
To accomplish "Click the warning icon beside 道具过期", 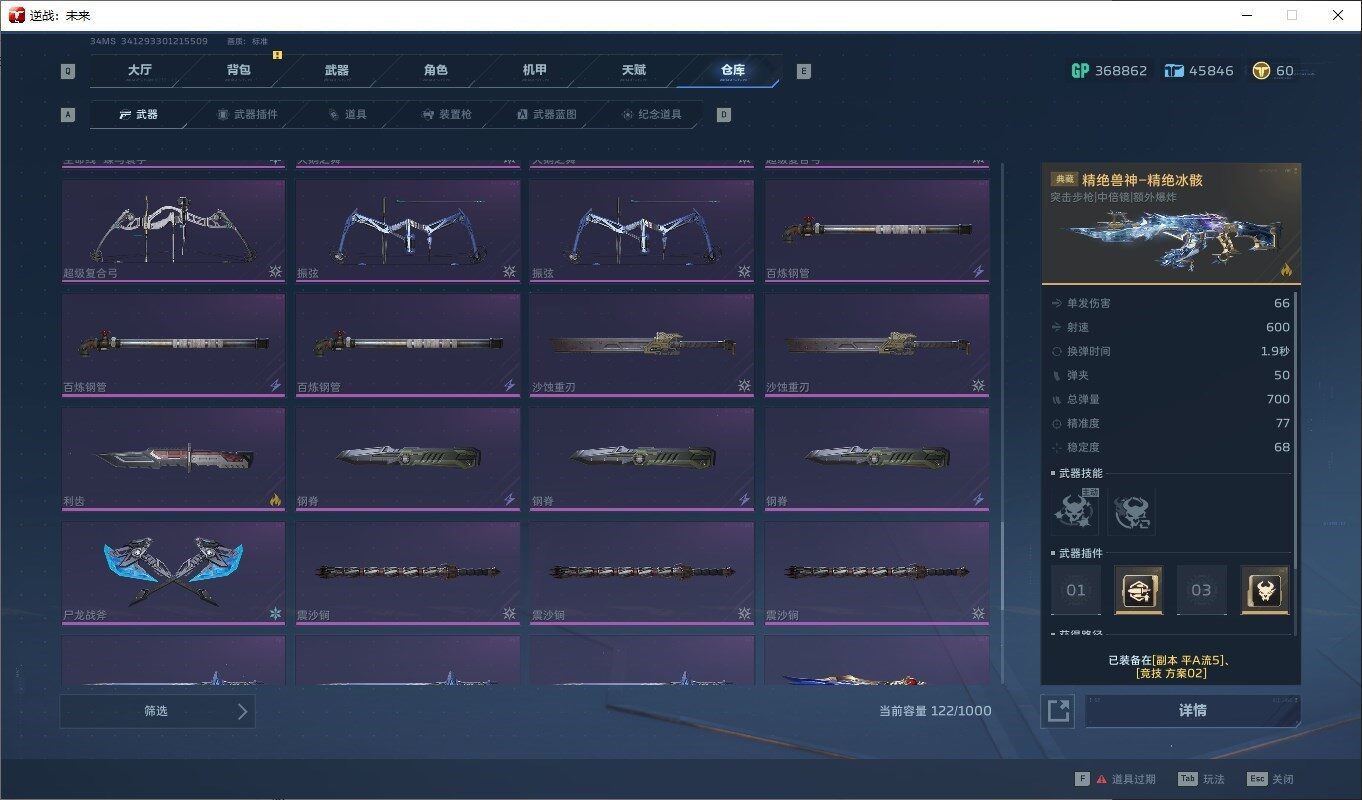I will (x=1101, y=779).
